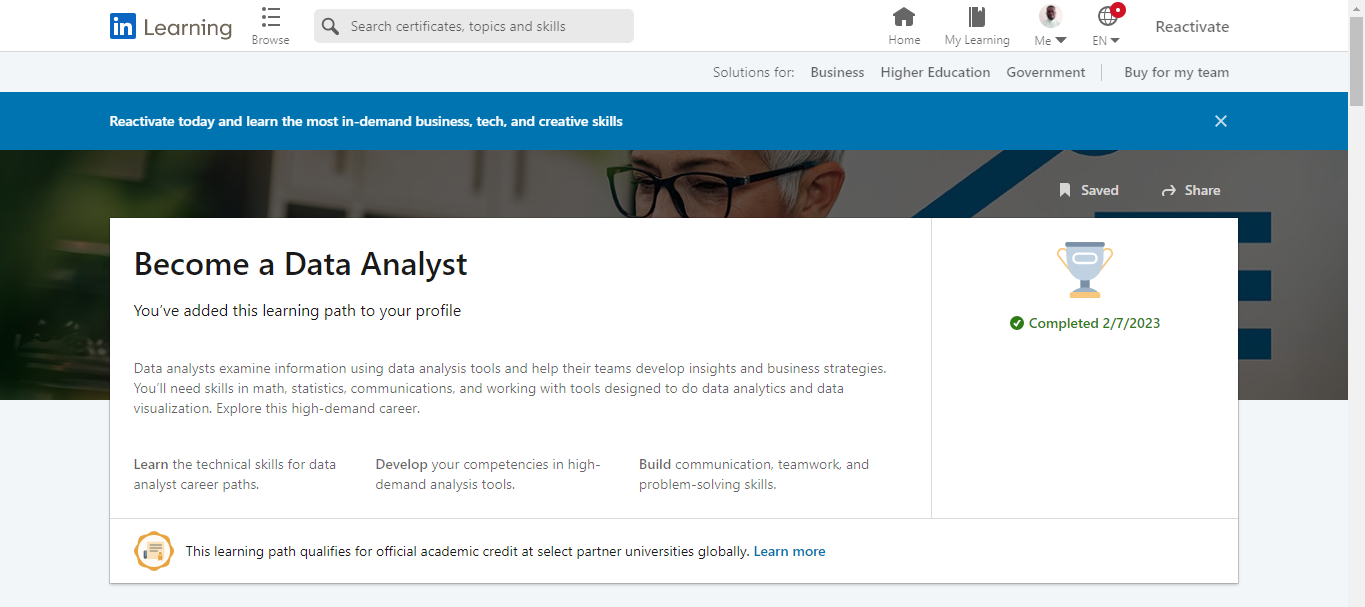Open the Higher Education solutions link

tap(935, 72)
